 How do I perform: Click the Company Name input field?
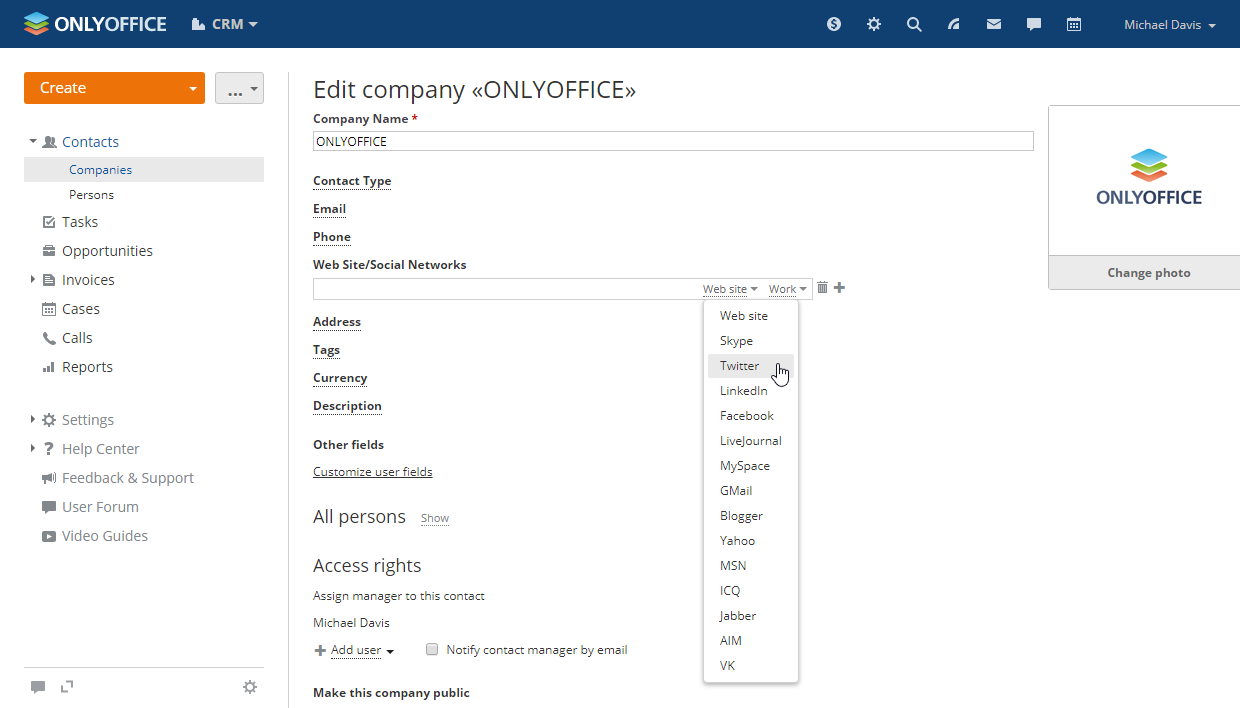tap(673, 141)
